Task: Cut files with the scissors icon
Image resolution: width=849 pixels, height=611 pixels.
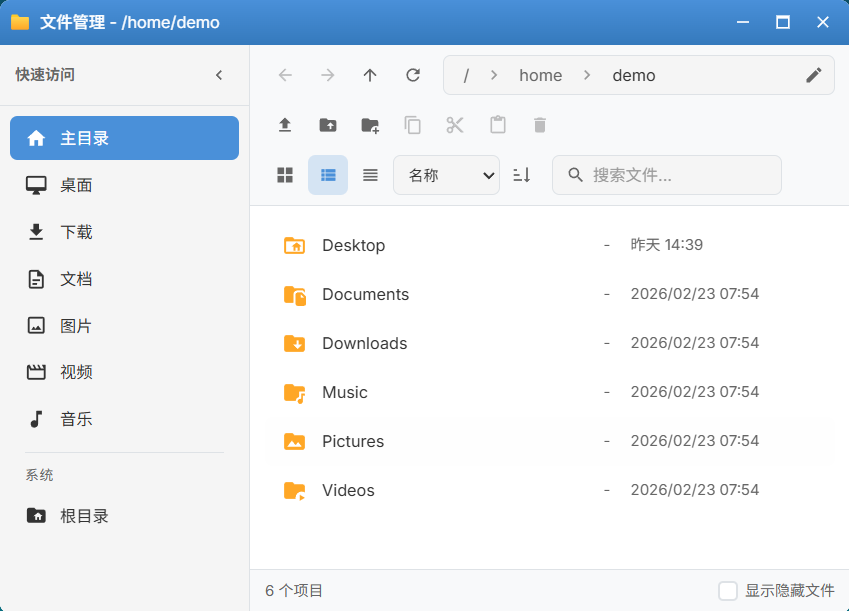Action: click(455, 125)
